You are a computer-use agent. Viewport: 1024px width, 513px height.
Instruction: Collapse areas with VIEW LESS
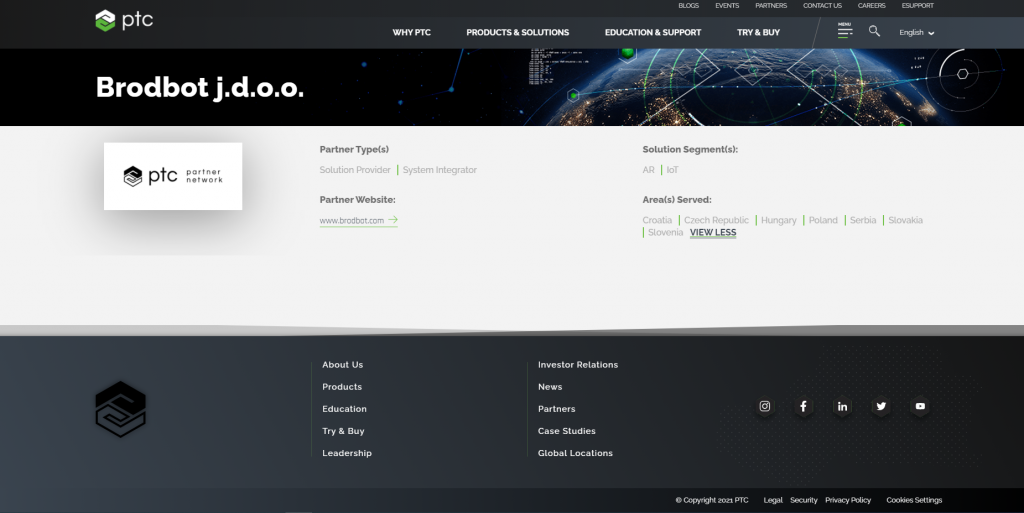[x=713, y=232]
